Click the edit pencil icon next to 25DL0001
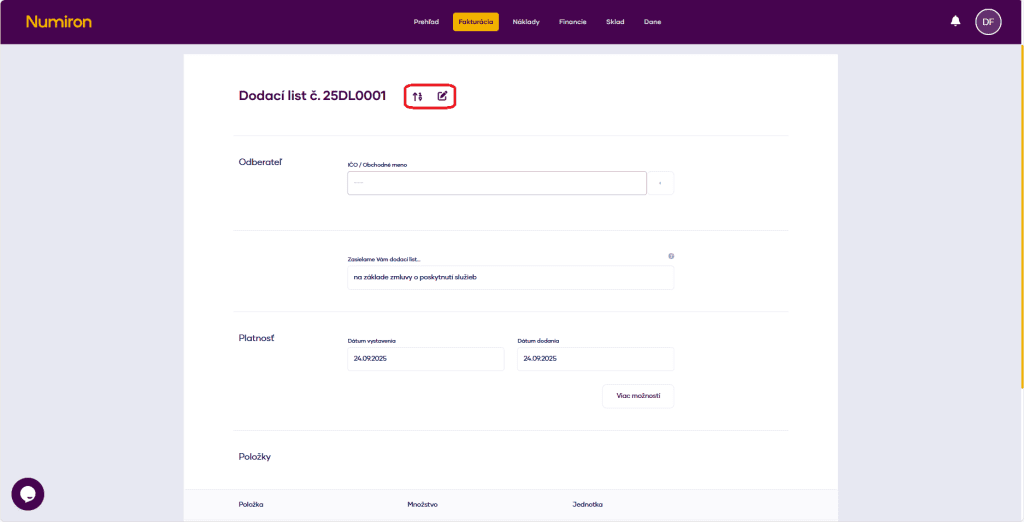Screen dimensions: 1024x522 coord(443,96)
